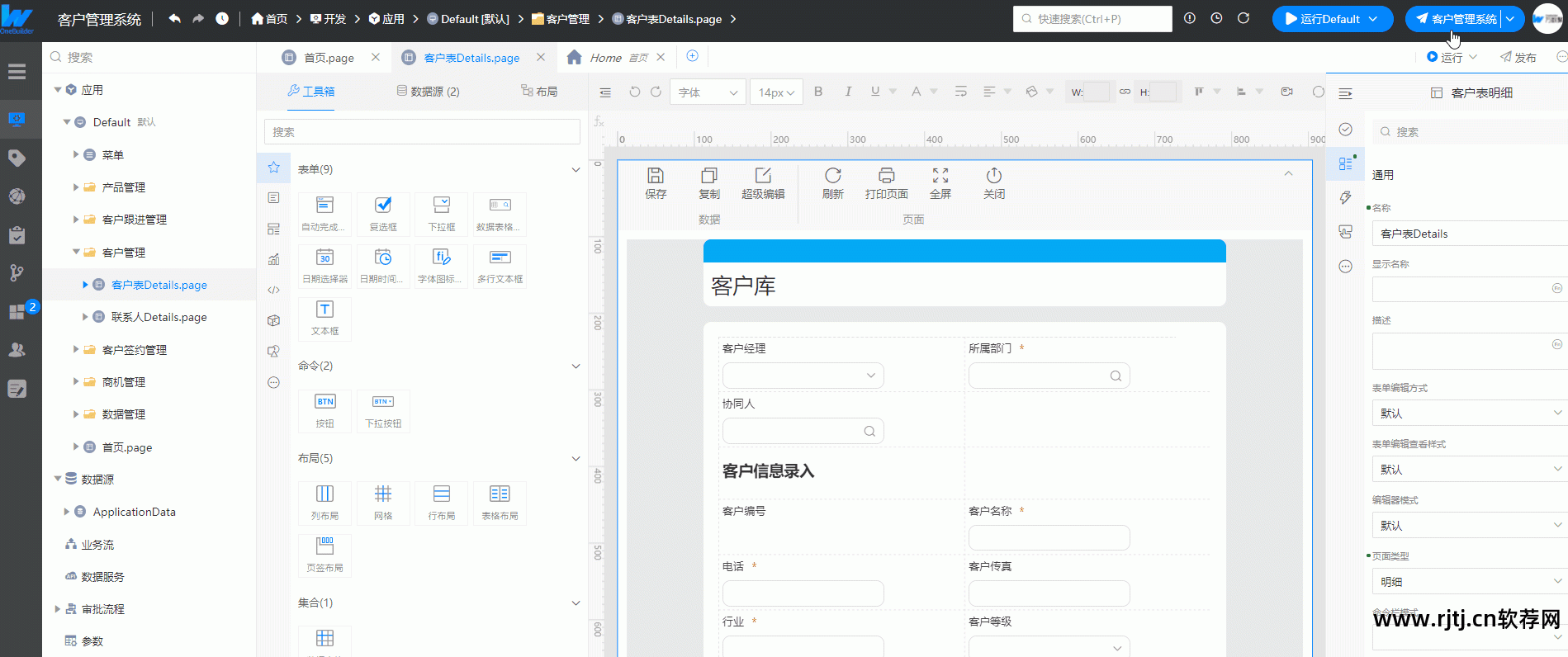Select the 列布局 column layout
Screen dimensions: 1568x657
click(x=324, y=503)
